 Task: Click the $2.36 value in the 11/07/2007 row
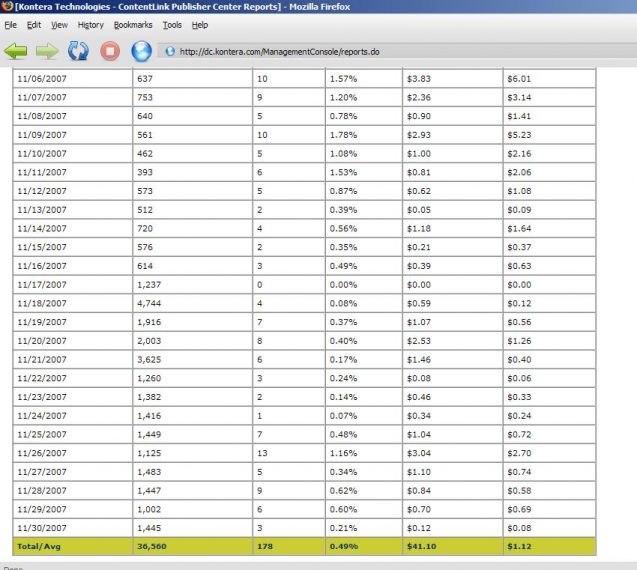coord(419,98)
